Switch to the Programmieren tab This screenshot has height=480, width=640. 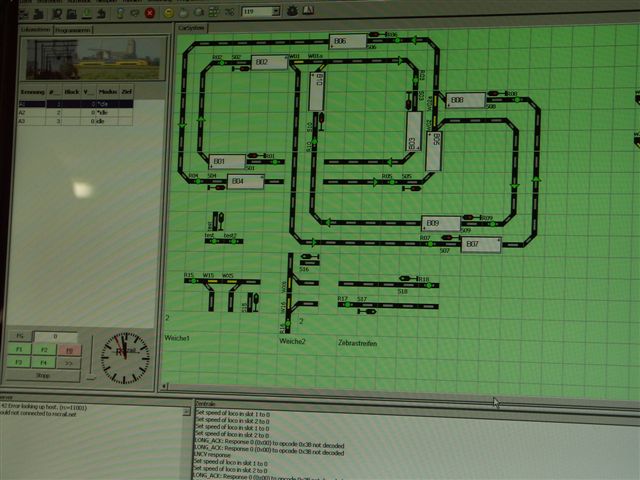(75, 30)
